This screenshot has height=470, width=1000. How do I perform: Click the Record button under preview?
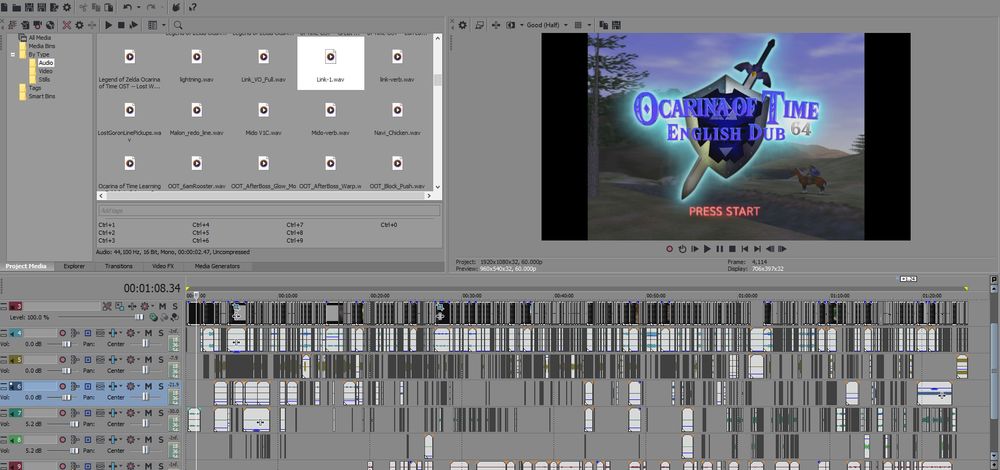pos(669,249)
